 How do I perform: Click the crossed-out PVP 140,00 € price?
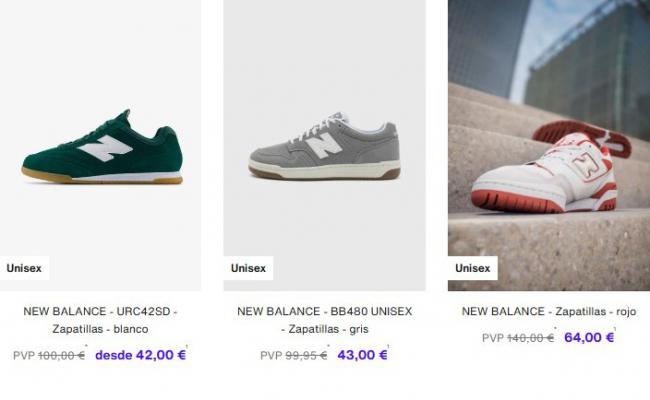518,338
